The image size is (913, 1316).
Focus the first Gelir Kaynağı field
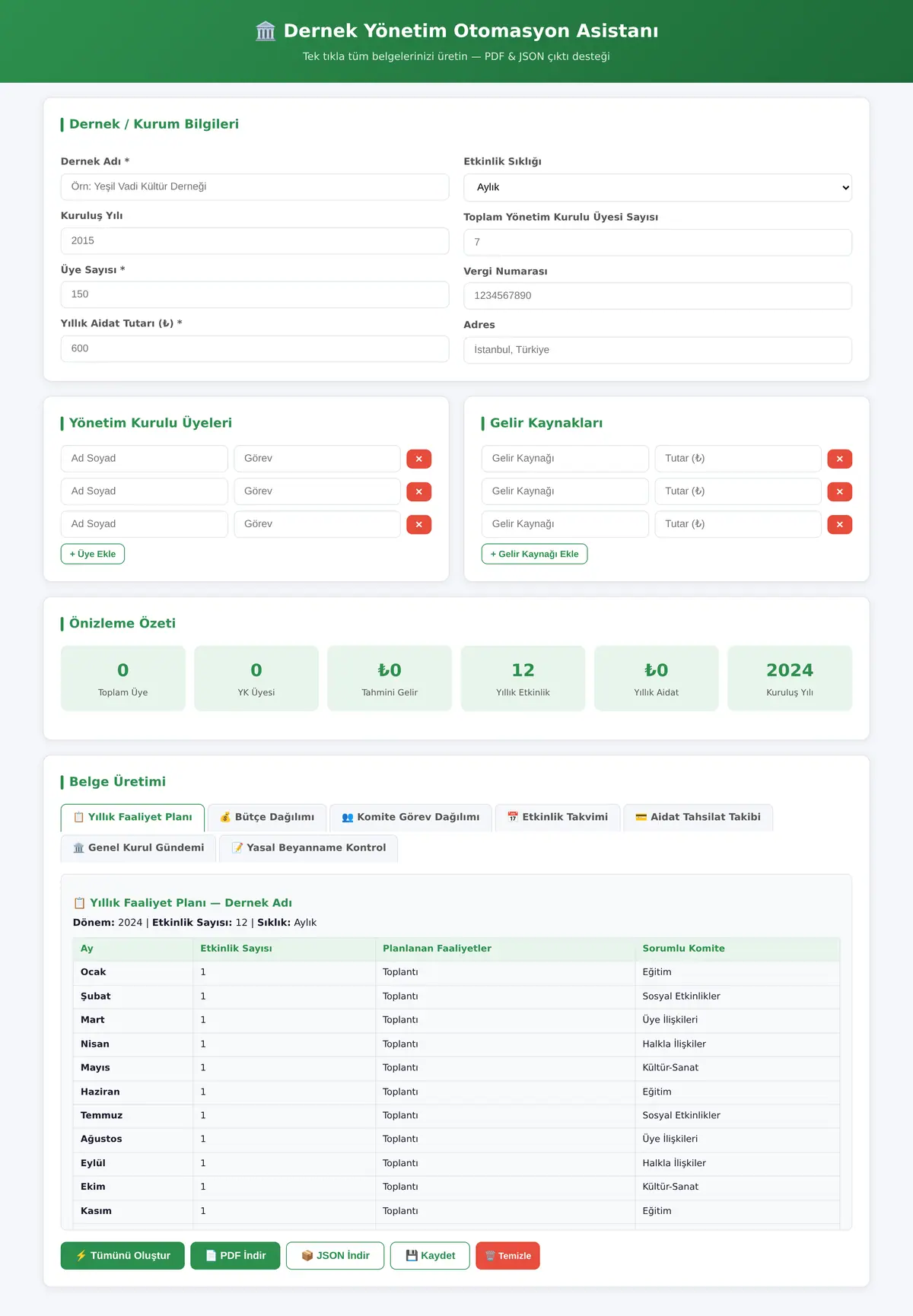(565, 459)
